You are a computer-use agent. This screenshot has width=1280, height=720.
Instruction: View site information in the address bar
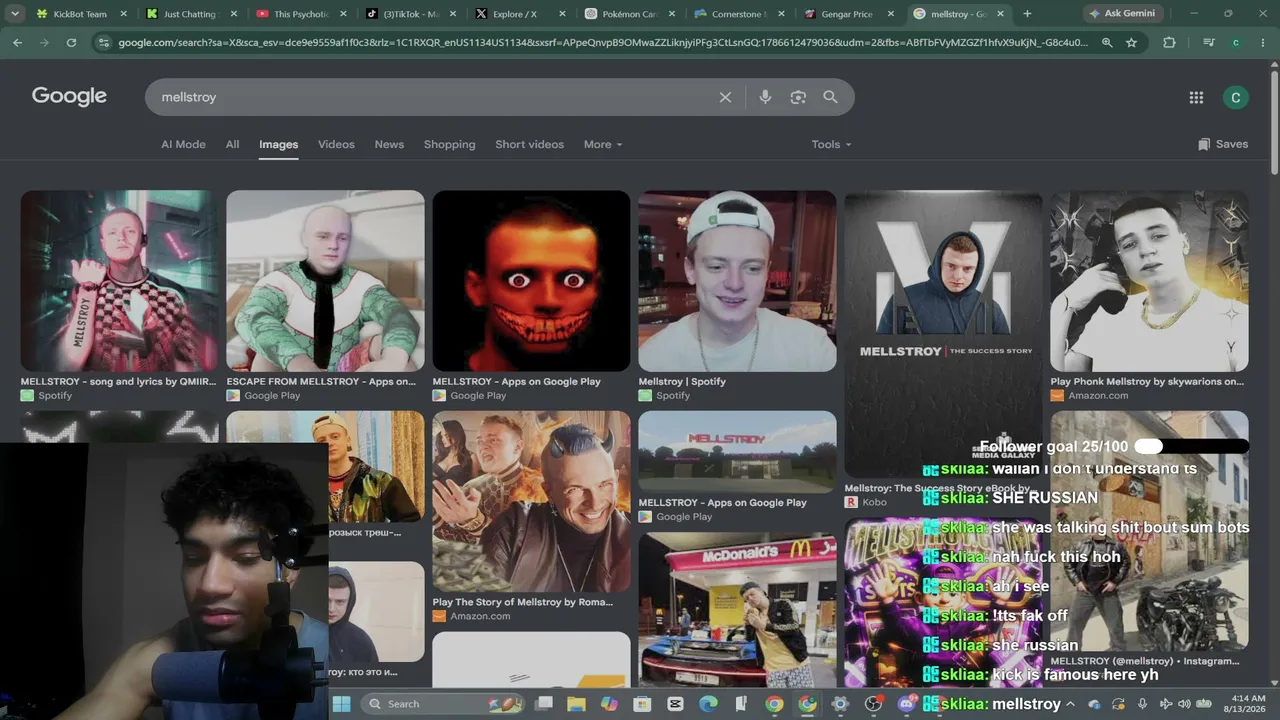pos(102,43)
